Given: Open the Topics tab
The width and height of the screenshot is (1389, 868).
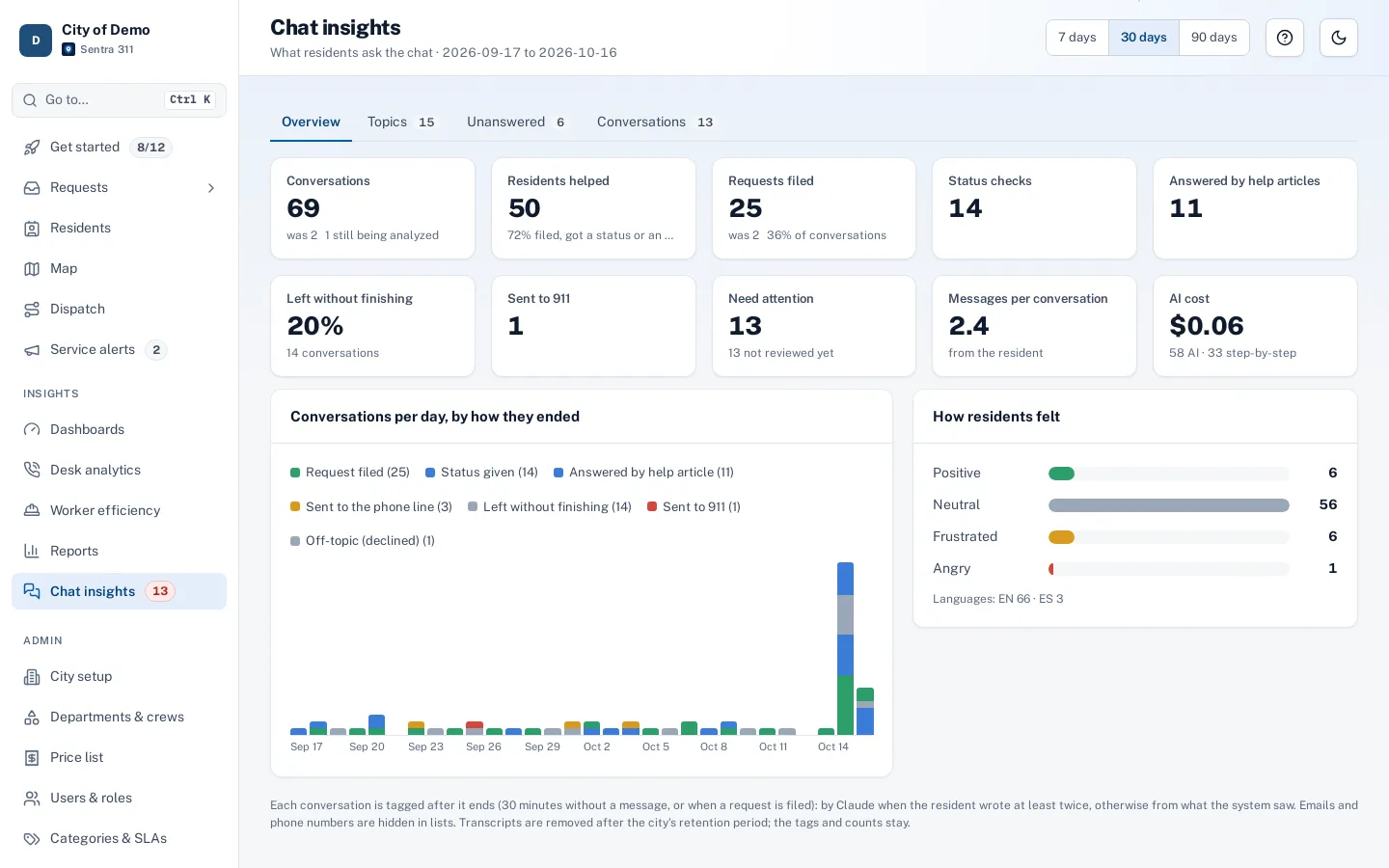Looking at the screenshot, I should [x=401, y=122].
